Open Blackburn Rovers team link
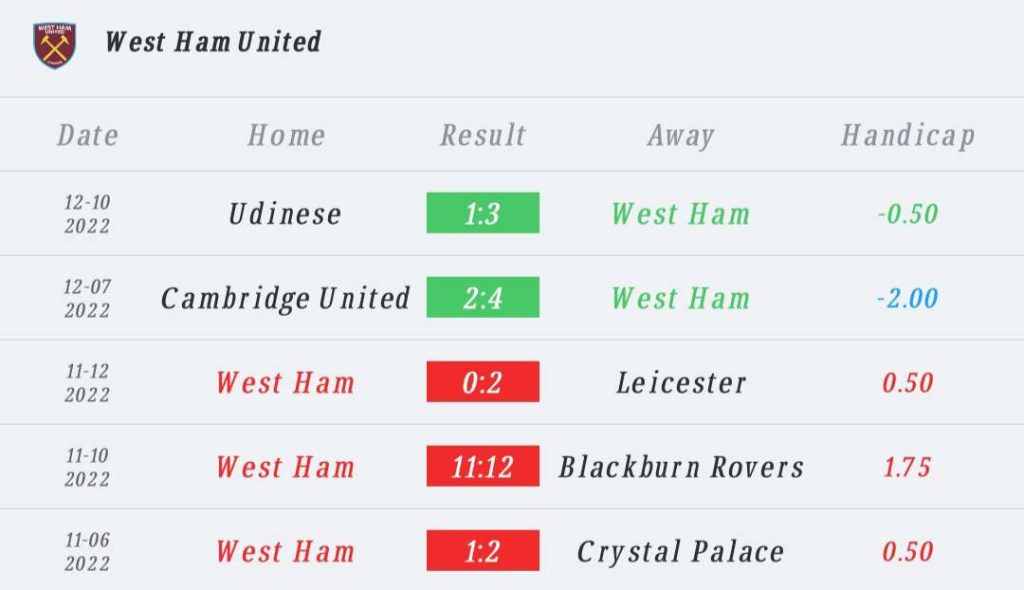The width and height of the screenshot is (1024, 590). [x=680, y=467]
